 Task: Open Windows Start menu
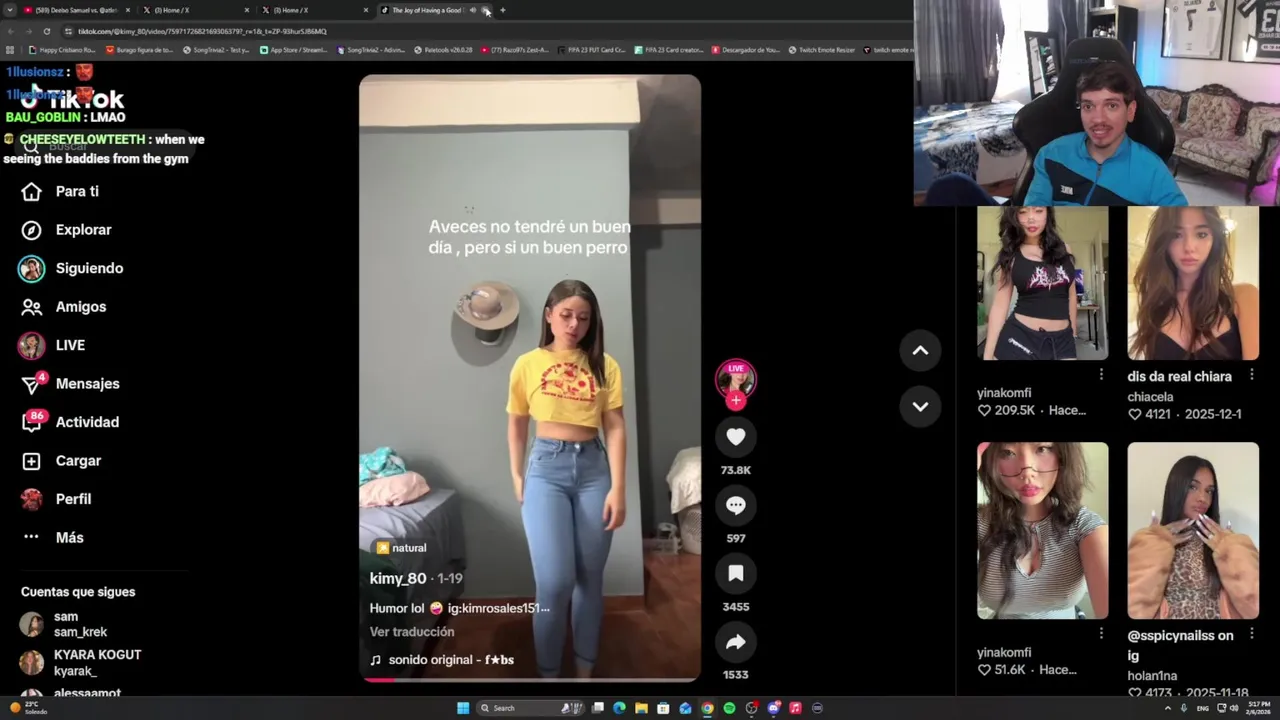tap(463, 708)
